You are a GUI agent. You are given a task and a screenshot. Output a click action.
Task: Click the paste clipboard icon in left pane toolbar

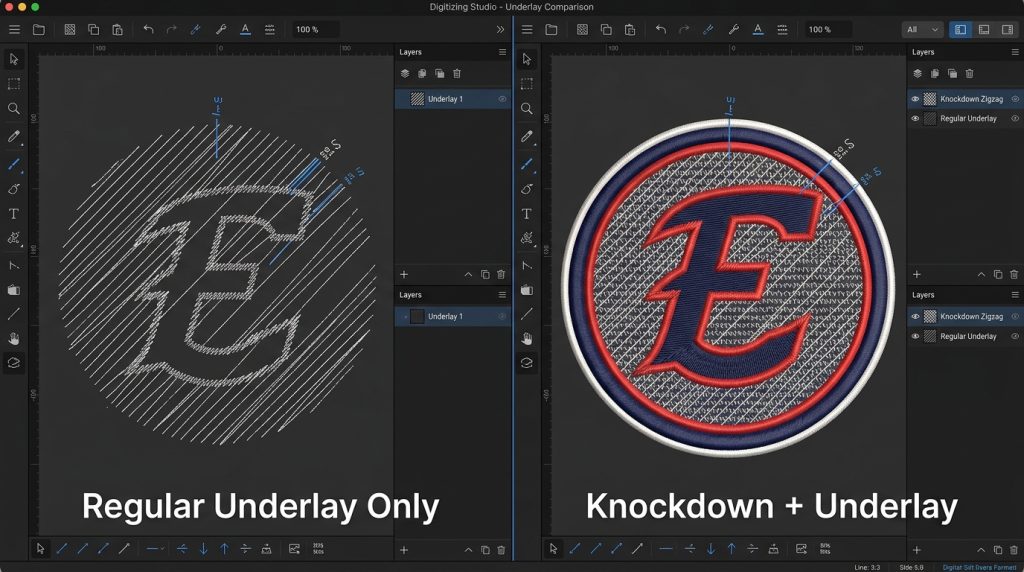[x=118, y=29]
